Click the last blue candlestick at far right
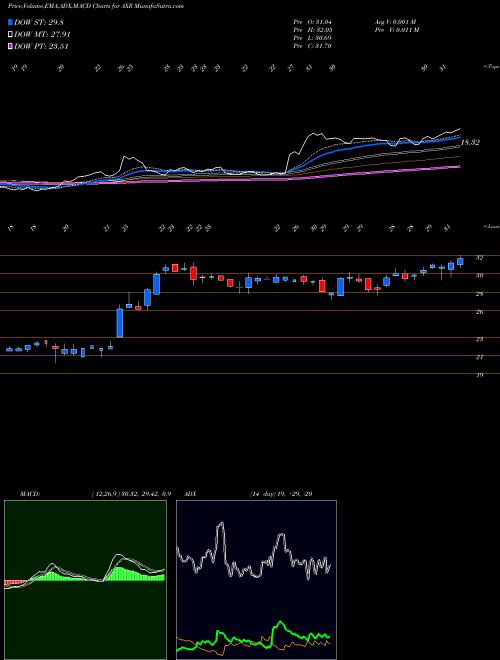The image size is (500, 660). point(460,262)
